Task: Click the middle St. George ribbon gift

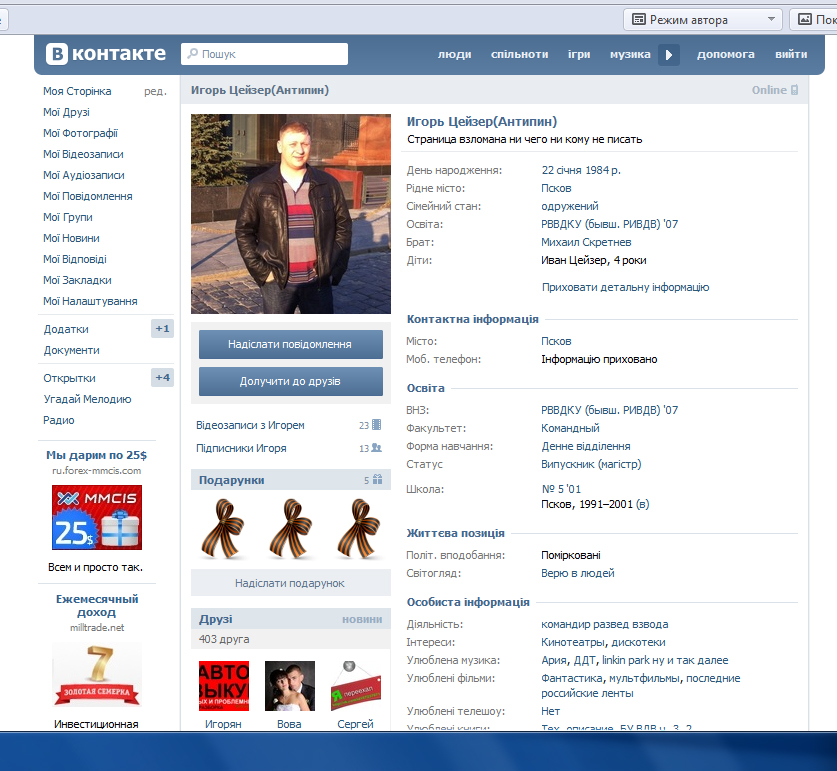Action: point(290,529)
